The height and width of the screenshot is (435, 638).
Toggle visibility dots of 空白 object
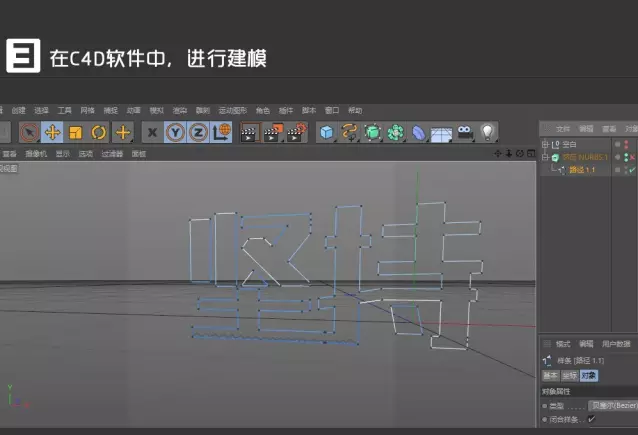pos(627,144)
